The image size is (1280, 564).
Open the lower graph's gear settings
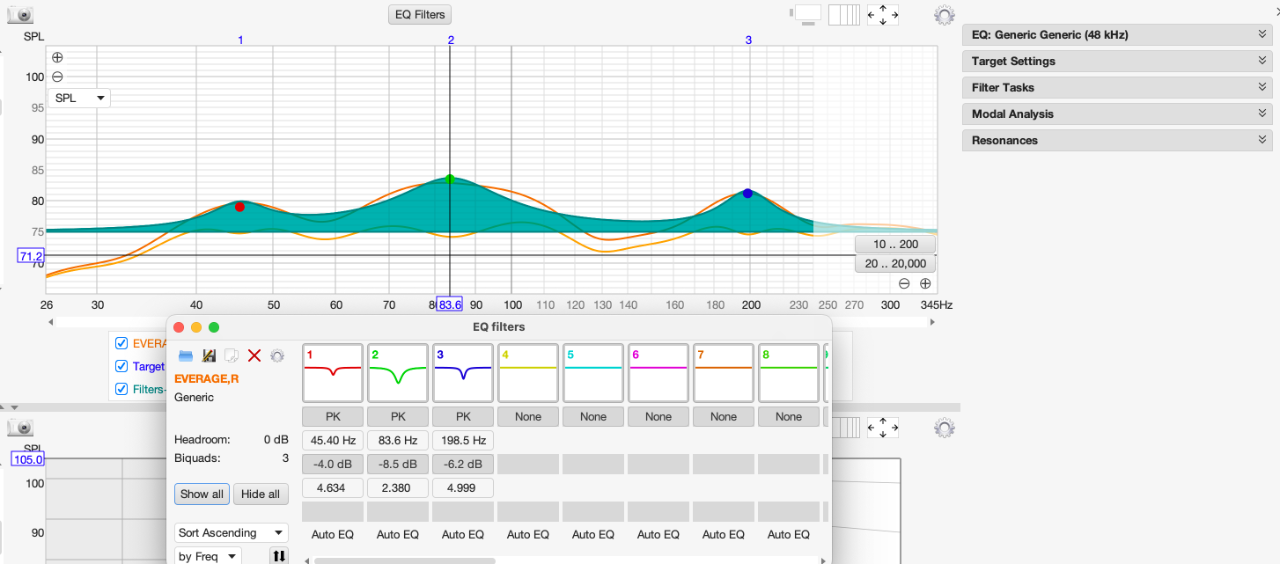click(944, 428)
